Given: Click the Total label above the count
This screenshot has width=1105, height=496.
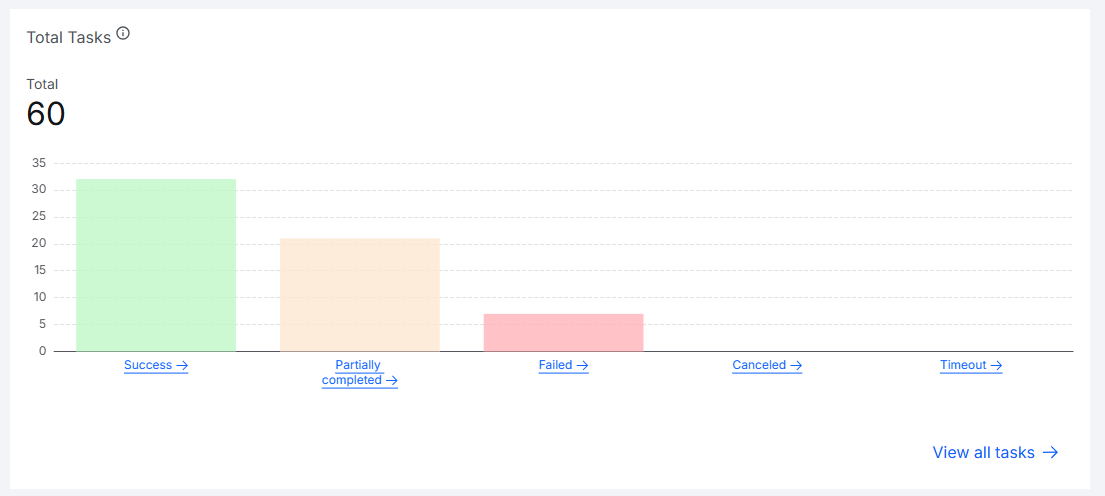Looking at the screenshot, I should pos(42,85).
